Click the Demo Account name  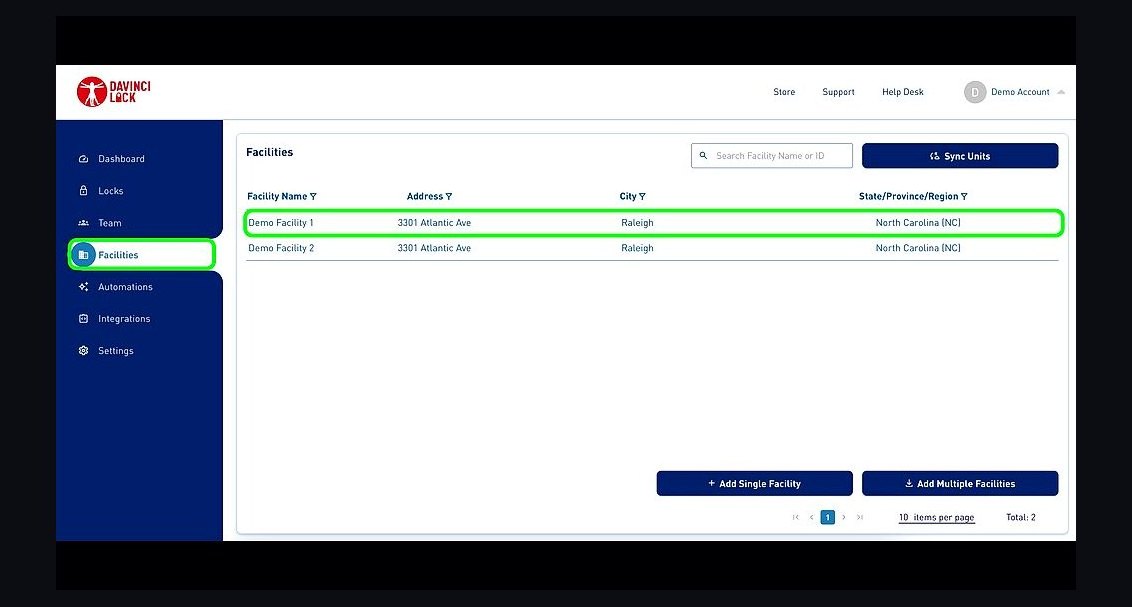1020,92
